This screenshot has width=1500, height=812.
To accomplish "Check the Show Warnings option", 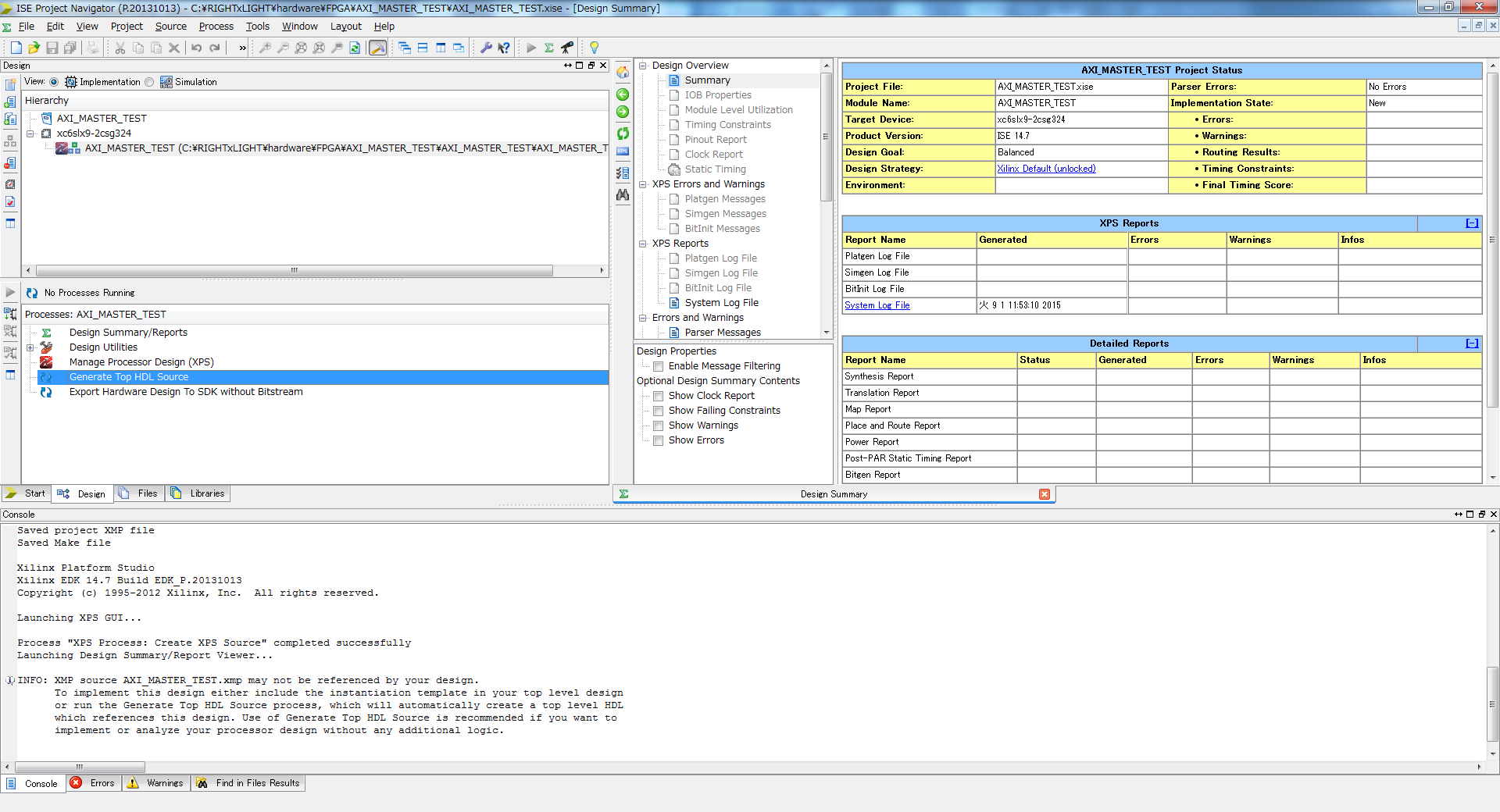I will click(659, 426).
